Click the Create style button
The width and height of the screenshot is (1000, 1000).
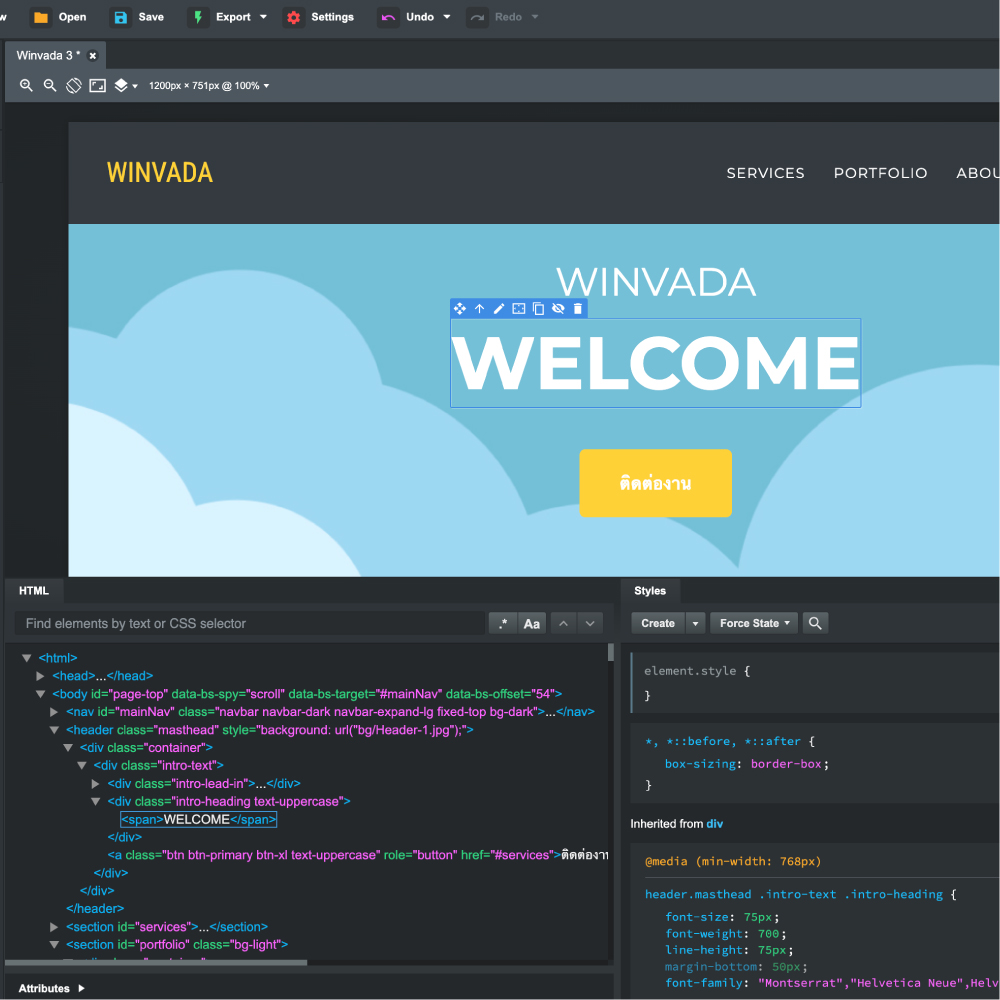tap(657, 623)
